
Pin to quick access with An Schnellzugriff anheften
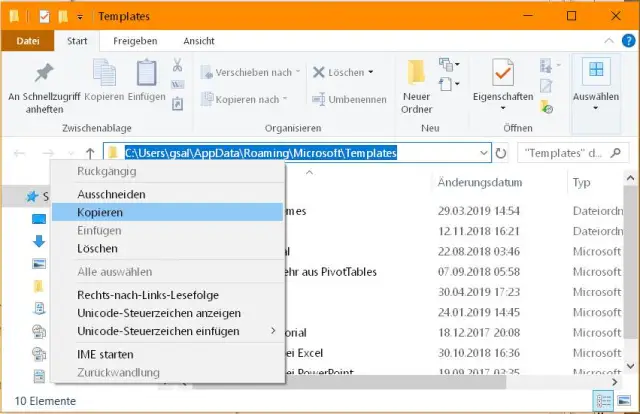(44, 88)
